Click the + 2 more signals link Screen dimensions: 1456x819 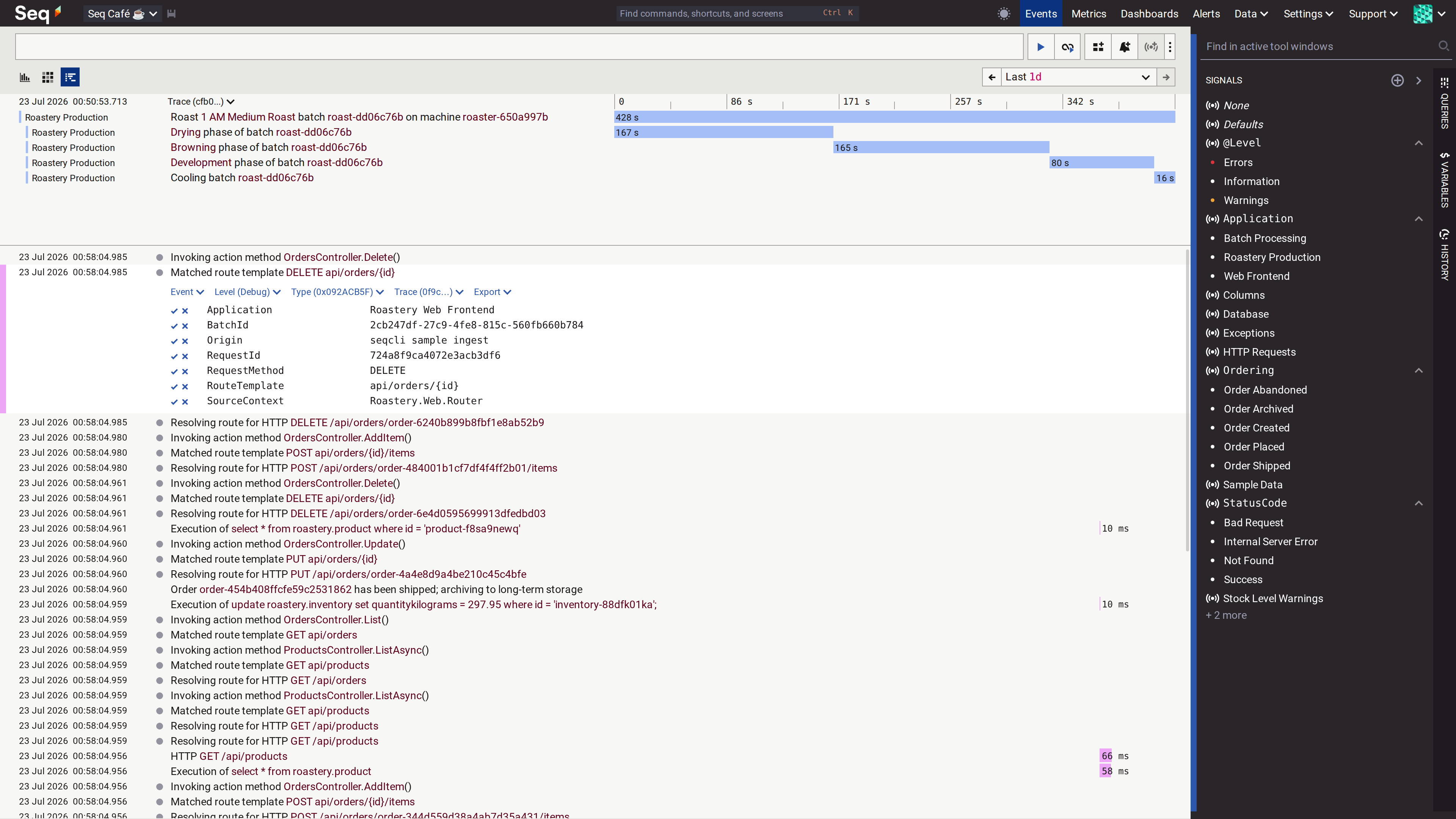pyautogui.click(x=1226, y=615)
